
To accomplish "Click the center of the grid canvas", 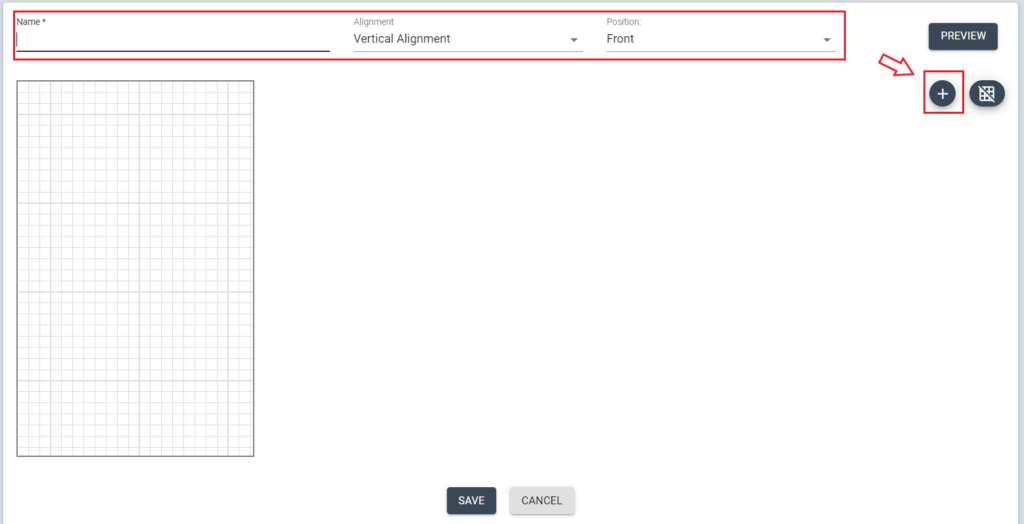I will point(135,268).
